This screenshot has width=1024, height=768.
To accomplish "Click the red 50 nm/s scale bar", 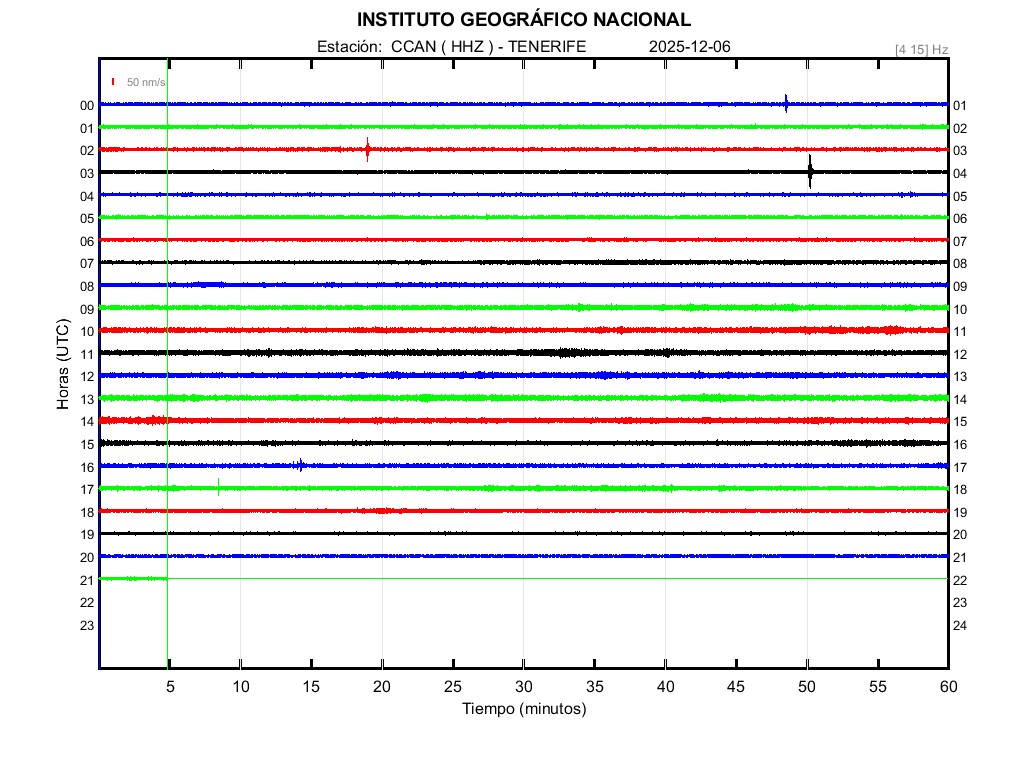I will pos(113,82).
